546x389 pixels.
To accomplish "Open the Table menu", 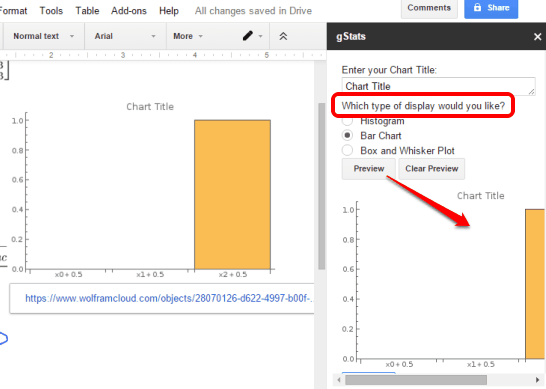I will point(87,11).
